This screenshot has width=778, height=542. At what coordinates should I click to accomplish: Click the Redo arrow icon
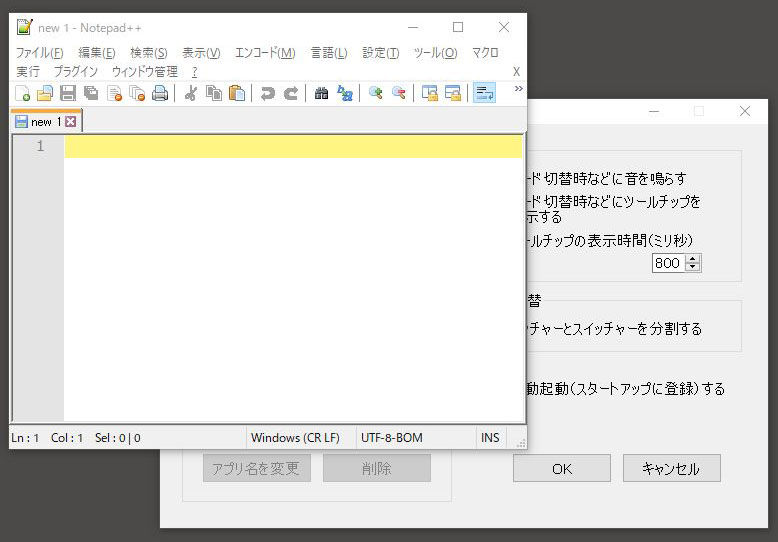point(291,93)
